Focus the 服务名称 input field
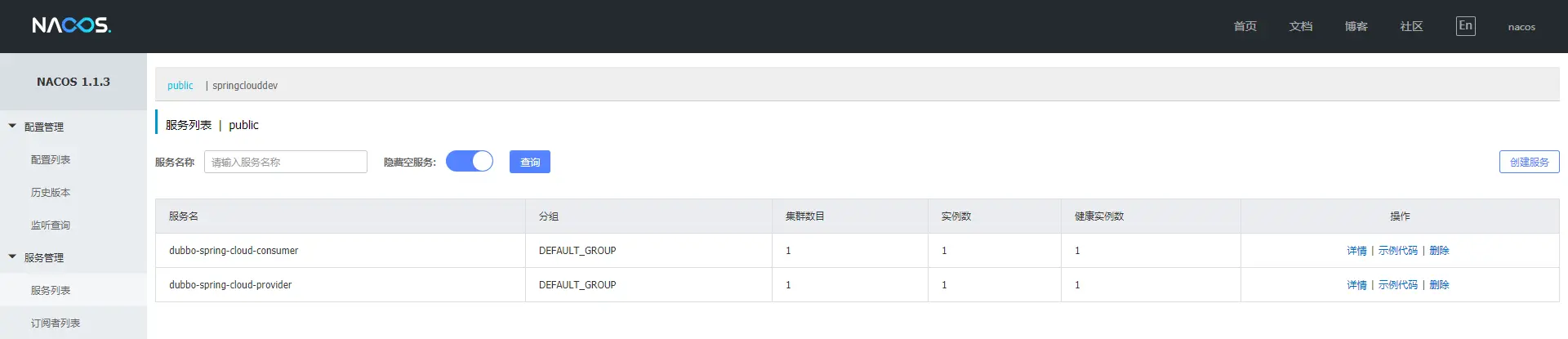1568x339 pixels. 286,162
